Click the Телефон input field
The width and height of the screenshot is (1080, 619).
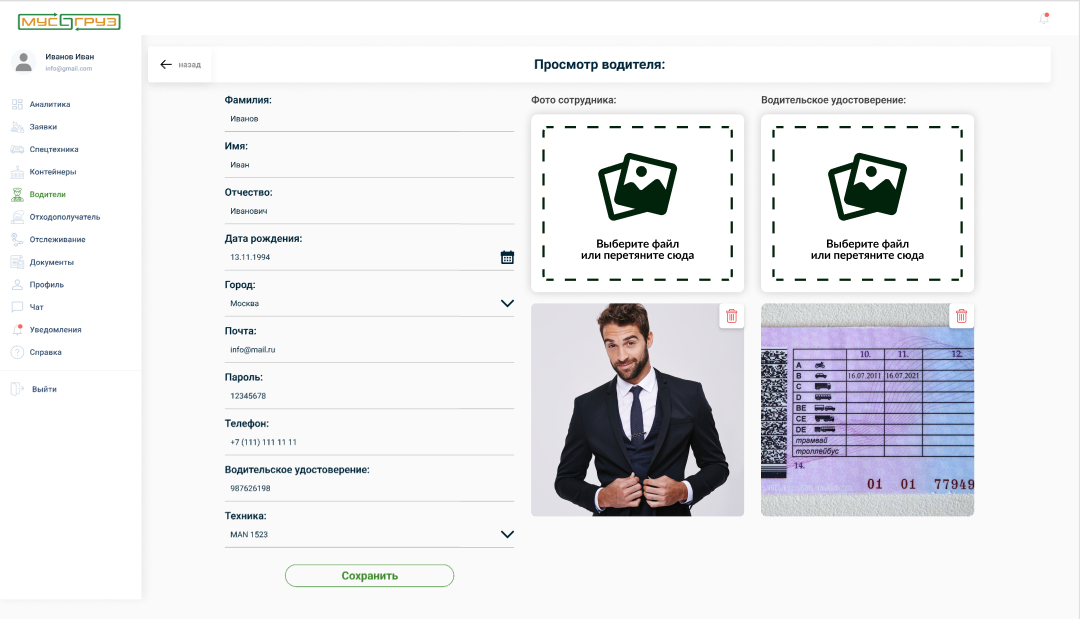369,442
